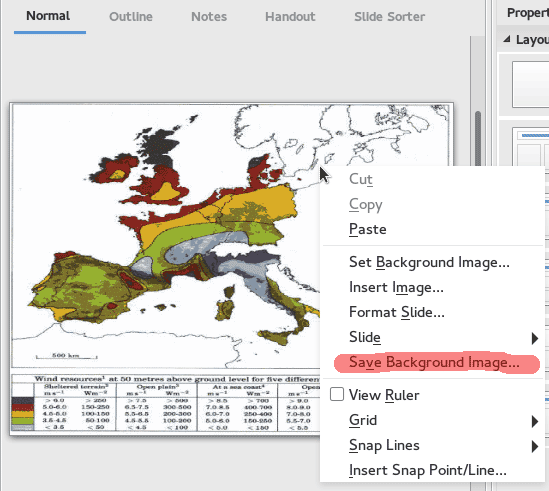Click Save Background Image menu item
The image size is (549, 491).
434,362
